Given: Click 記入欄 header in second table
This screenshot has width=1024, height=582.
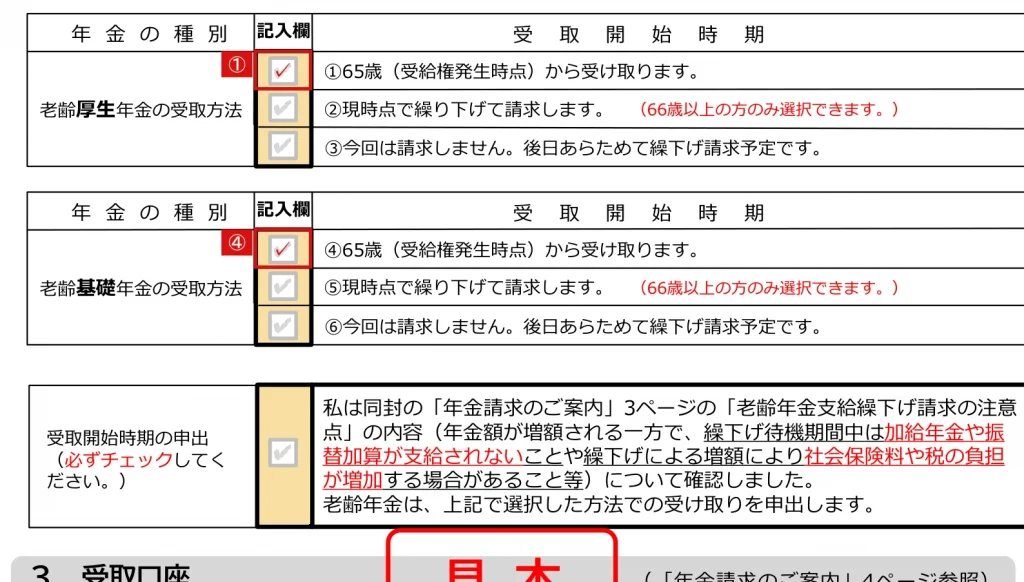Looking at the screenshot, I should coord(283,209).
